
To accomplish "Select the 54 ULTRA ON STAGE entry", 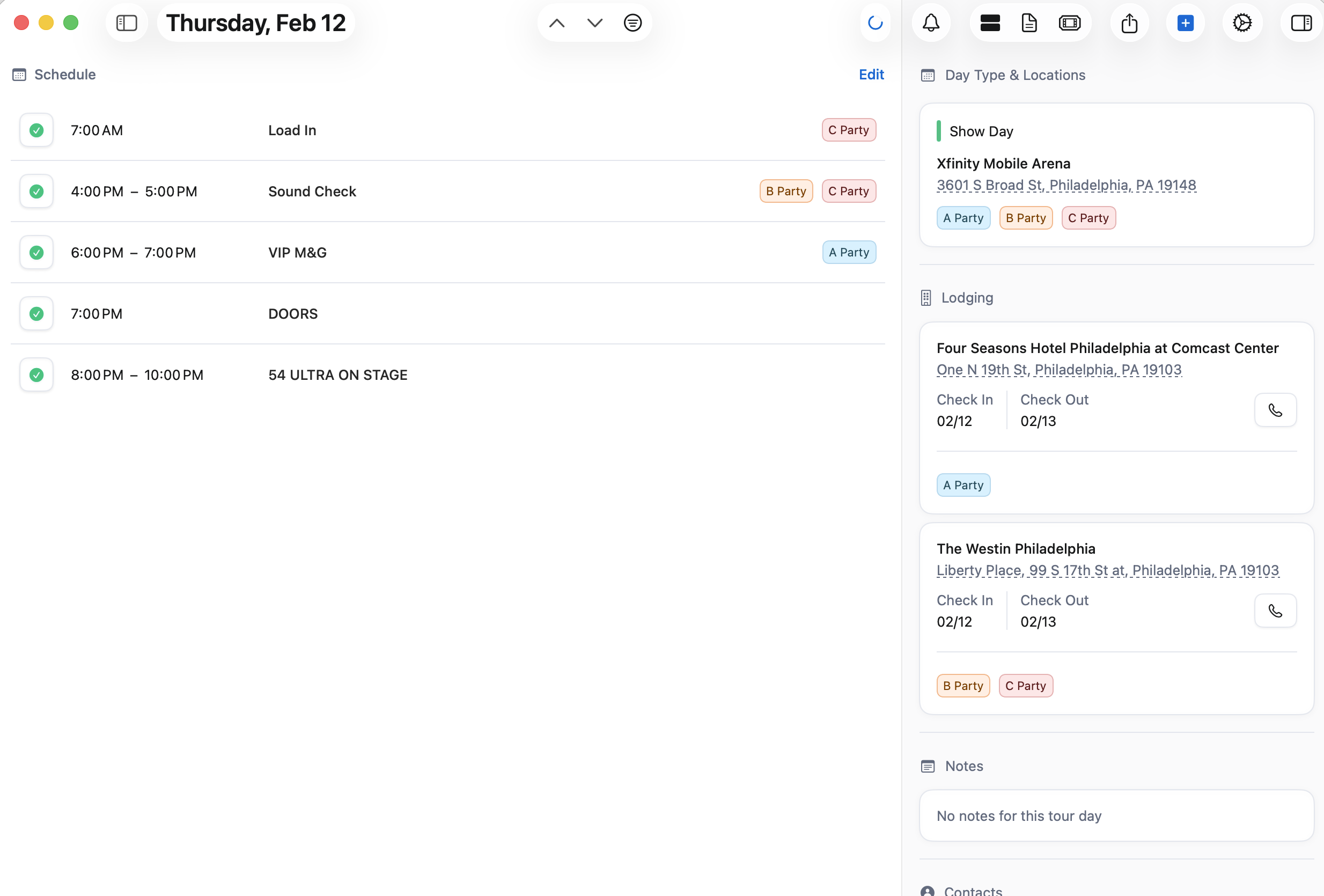I will pyautogui.click(x=447, y=375).
